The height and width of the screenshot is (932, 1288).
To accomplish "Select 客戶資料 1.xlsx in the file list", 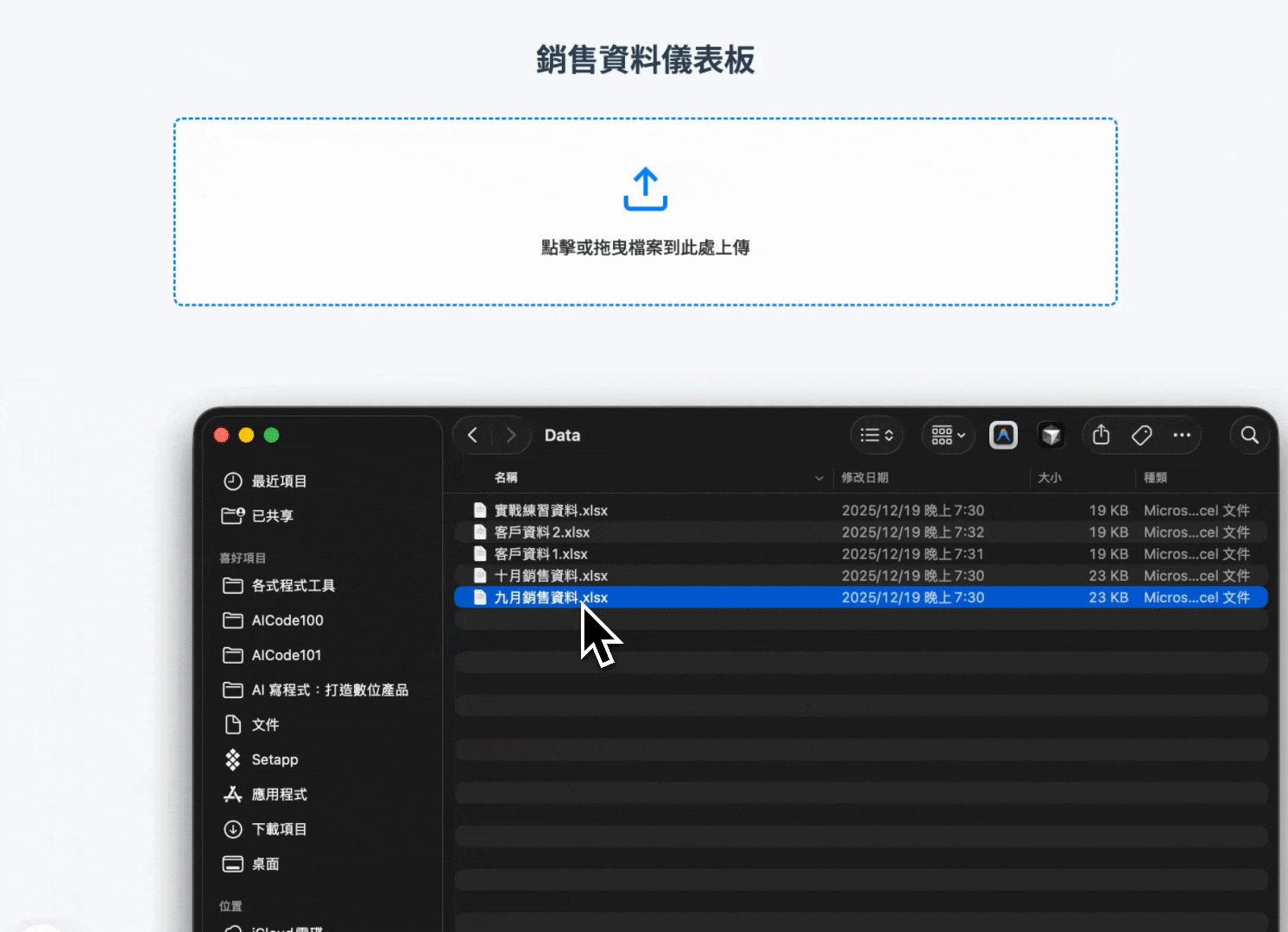I will 540,553.
